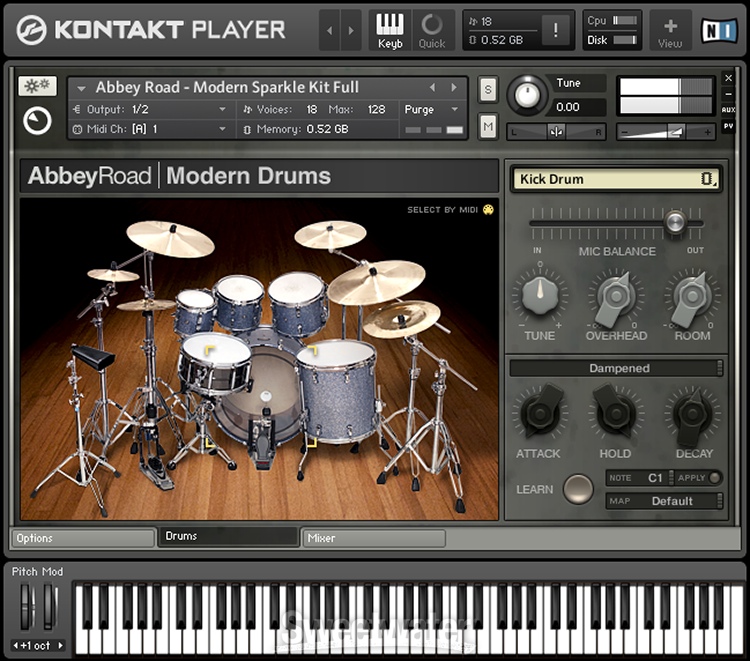Switch to the Mixer tab
Viewport: 750px width, 661px height.
click(x=374, y=538)
